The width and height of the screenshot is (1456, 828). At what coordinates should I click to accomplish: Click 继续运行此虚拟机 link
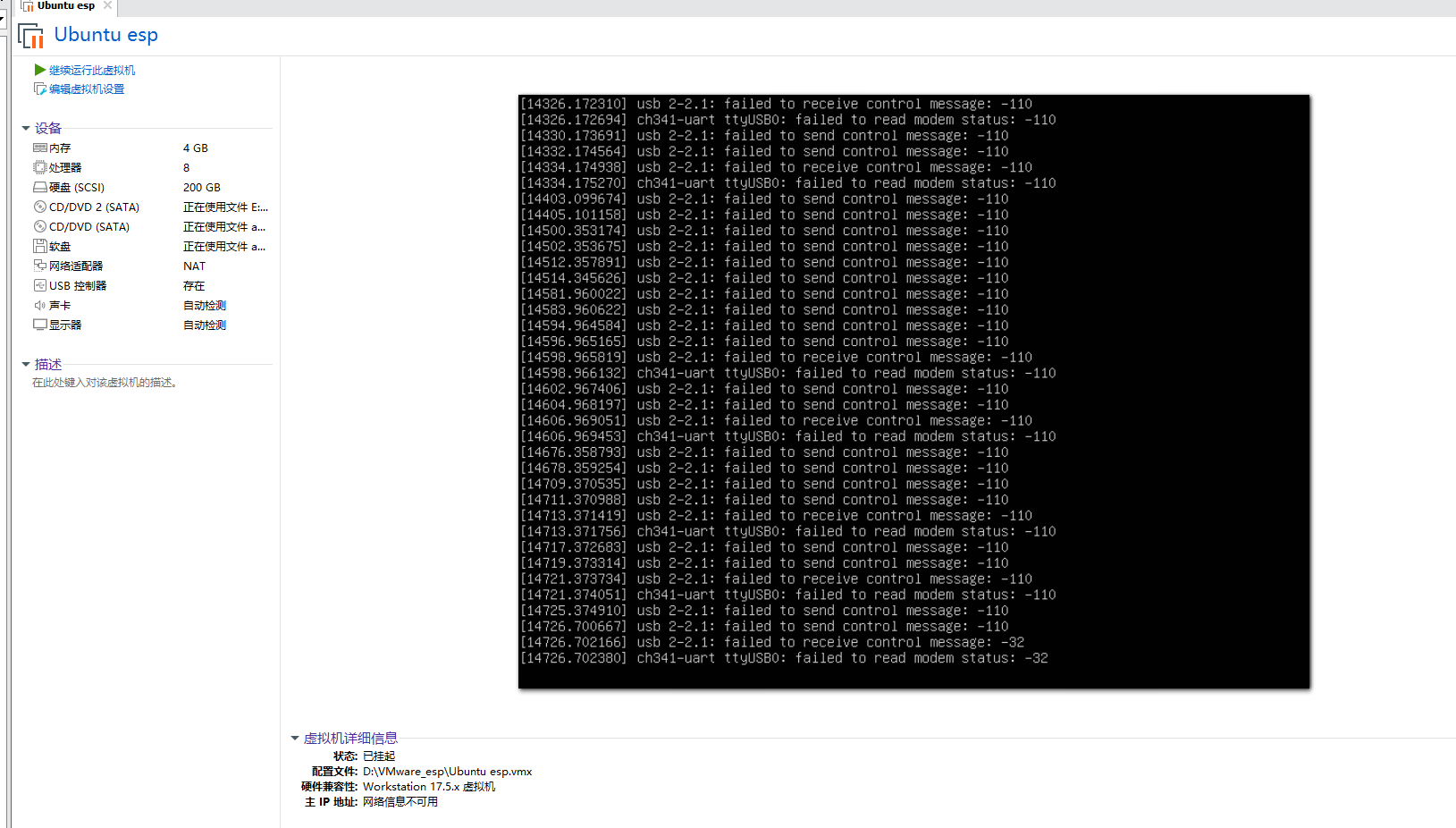92,70
